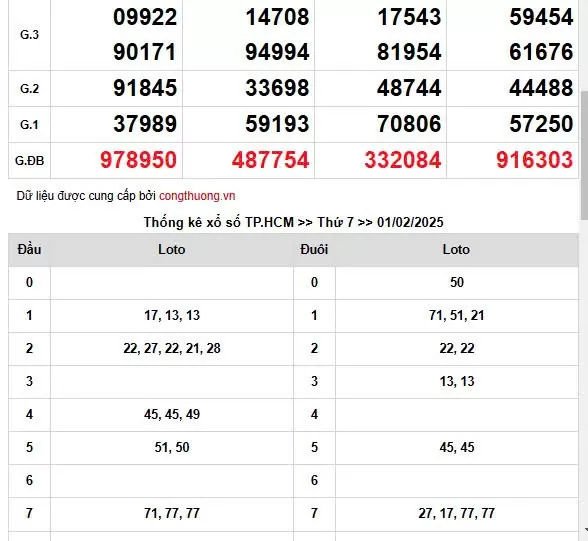The width and height of the screenshot is (588, 541).
Task: Click the Đuôi column header
Action: click(x=314, y=249)
